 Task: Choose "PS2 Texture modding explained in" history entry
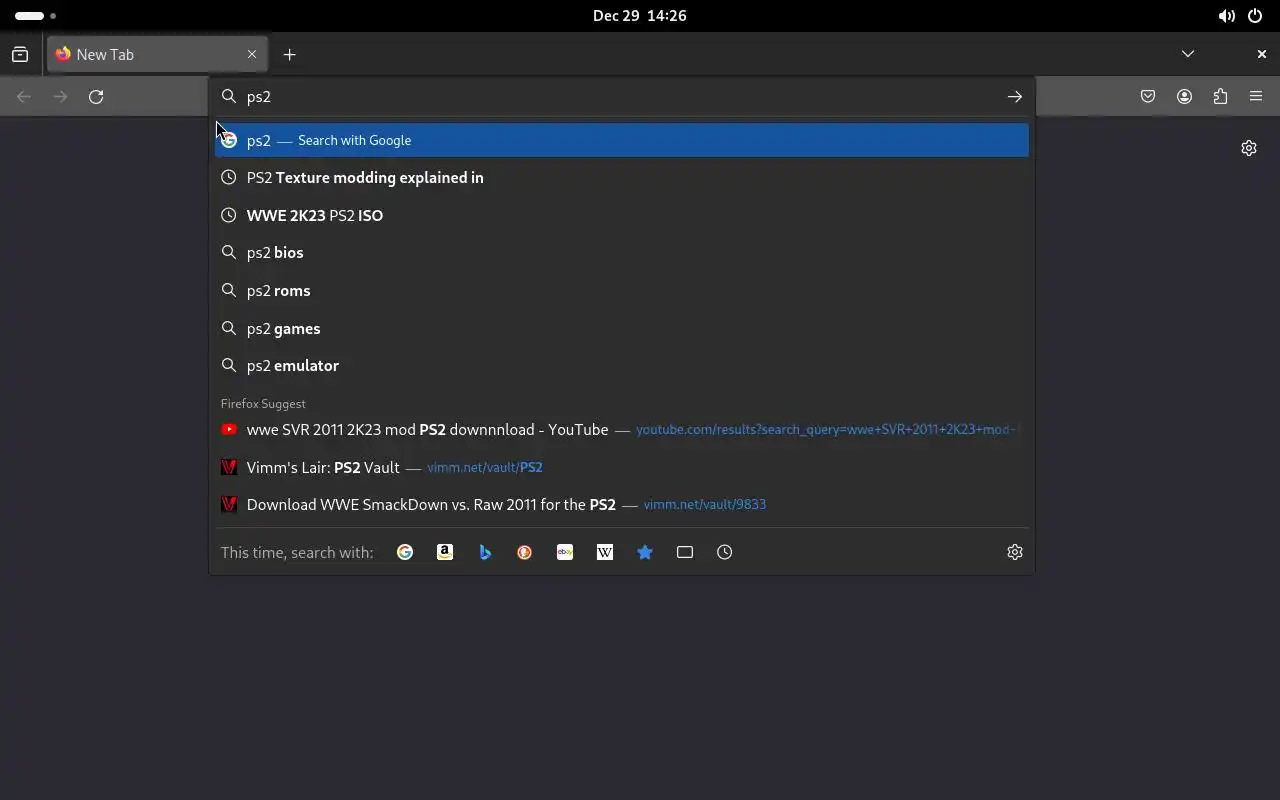622,178
